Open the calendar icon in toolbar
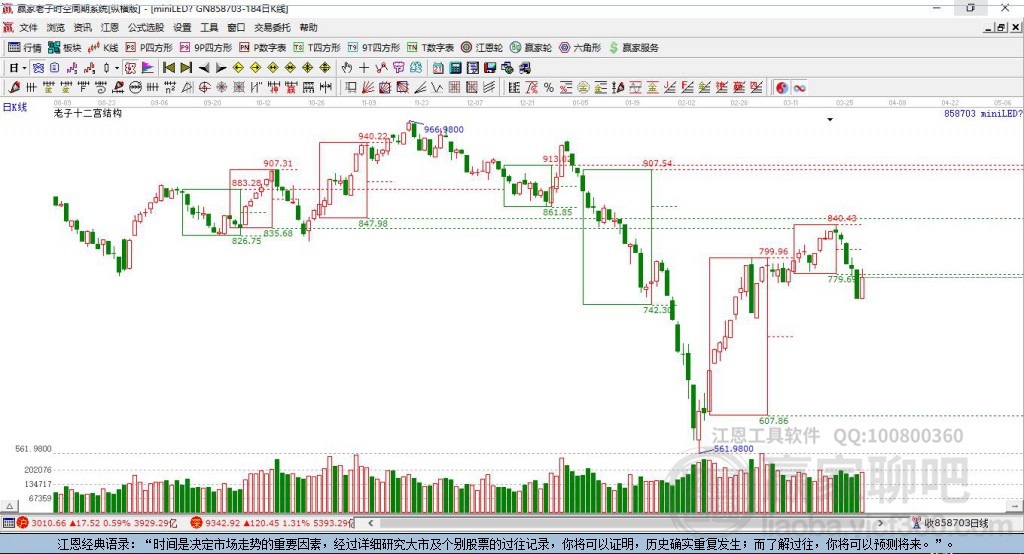The image size is (1024, 554). [438, 68]
